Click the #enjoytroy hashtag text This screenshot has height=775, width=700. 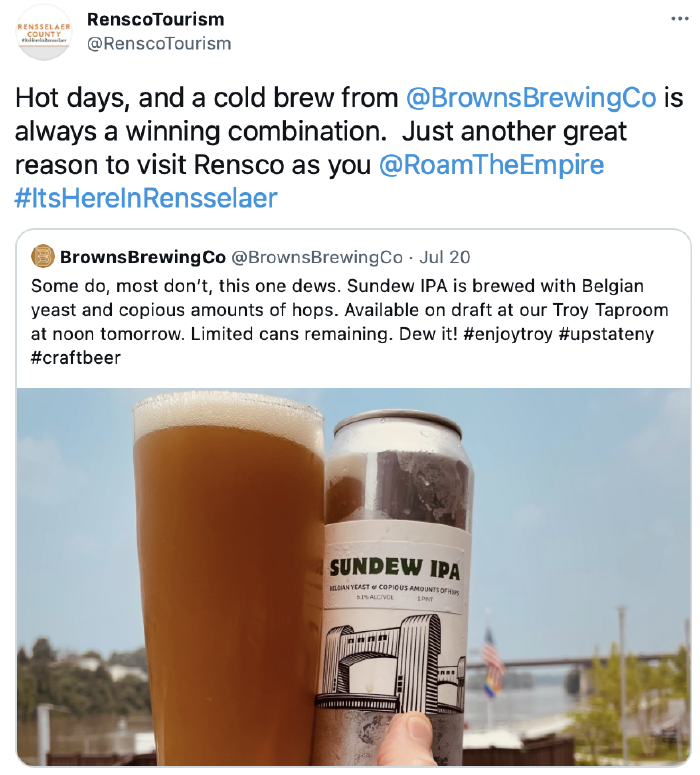pos(508,334)
